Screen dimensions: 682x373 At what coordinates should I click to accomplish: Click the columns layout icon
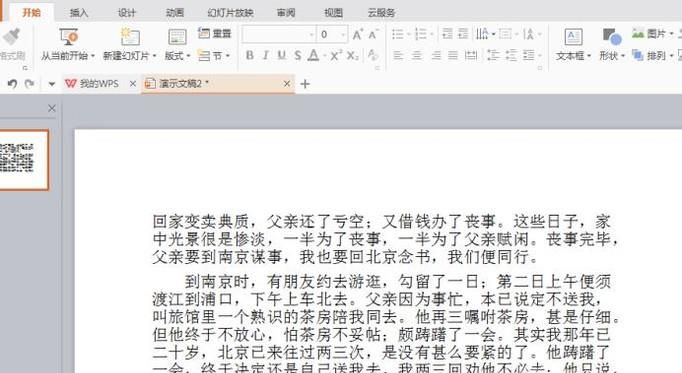click(528, 55)
